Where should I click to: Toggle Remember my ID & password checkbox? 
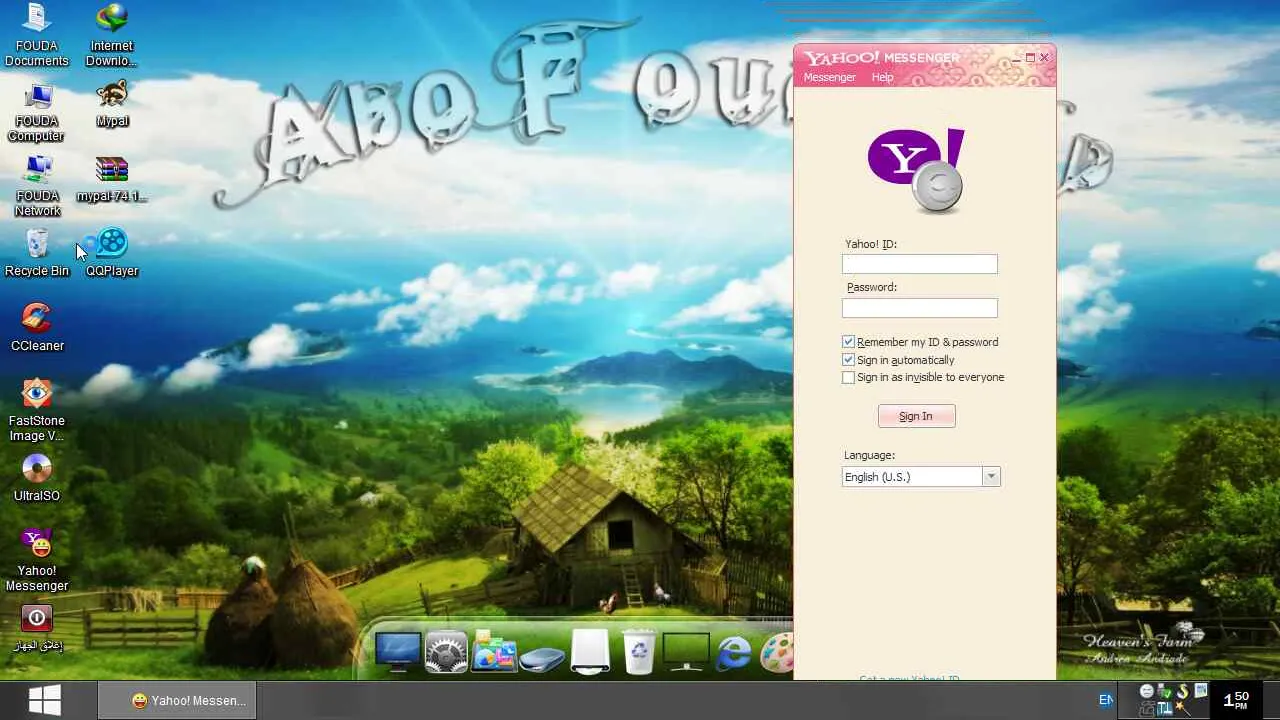[x=849, y=342]
